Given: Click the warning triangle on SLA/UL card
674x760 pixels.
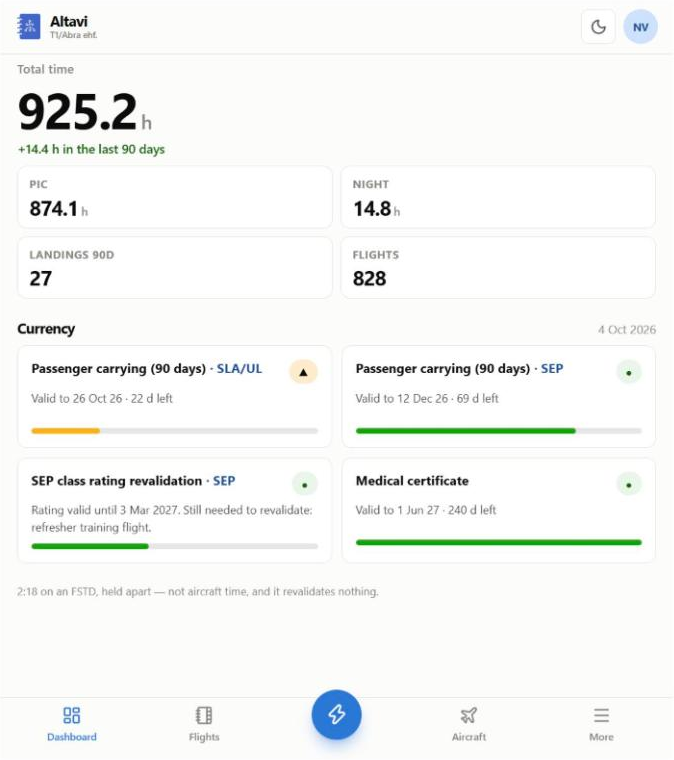Looking at the screenshot, I should coord(303,372).
